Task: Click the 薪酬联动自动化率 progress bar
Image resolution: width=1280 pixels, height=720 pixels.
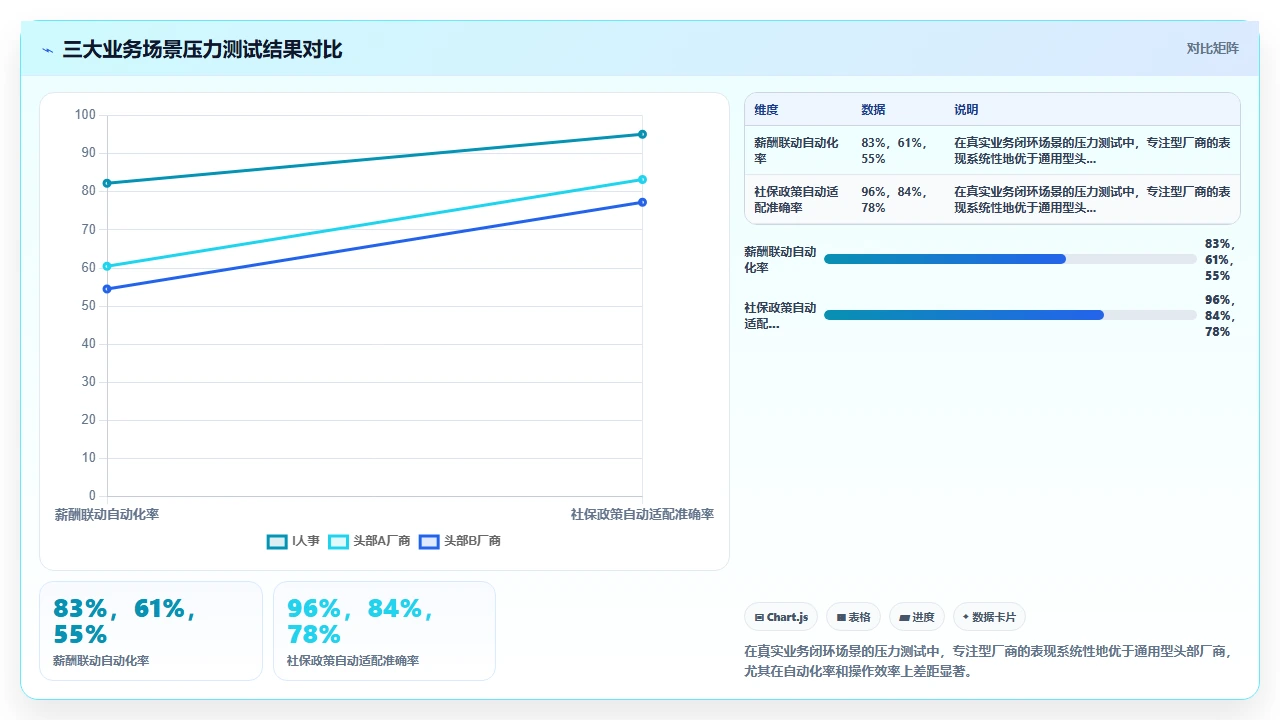Action: pos(1010,259)
